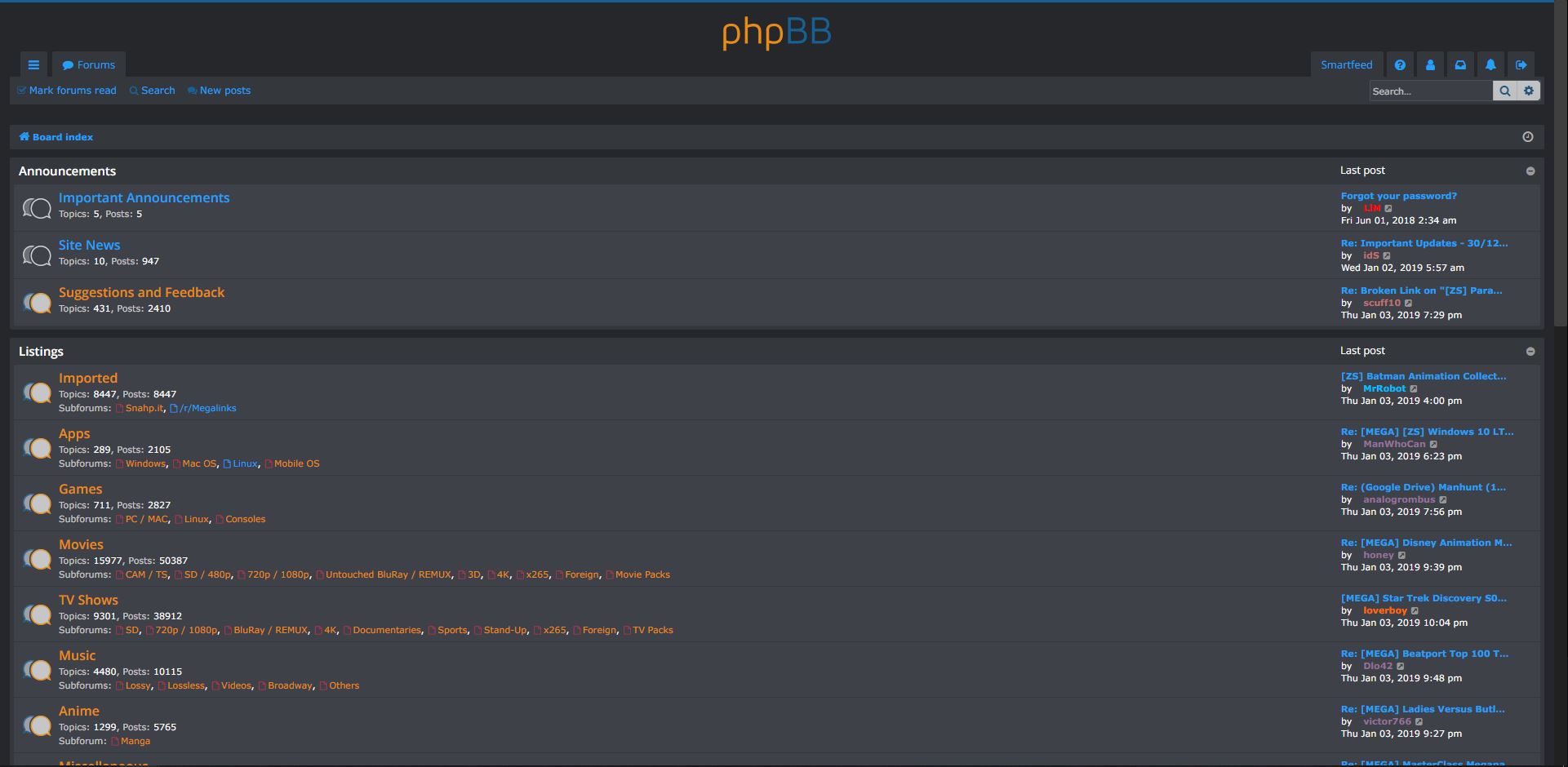The height and width of the screenshot is (767, 1568).
Task: Collapse the Listings category
Action: [1530, 352]
